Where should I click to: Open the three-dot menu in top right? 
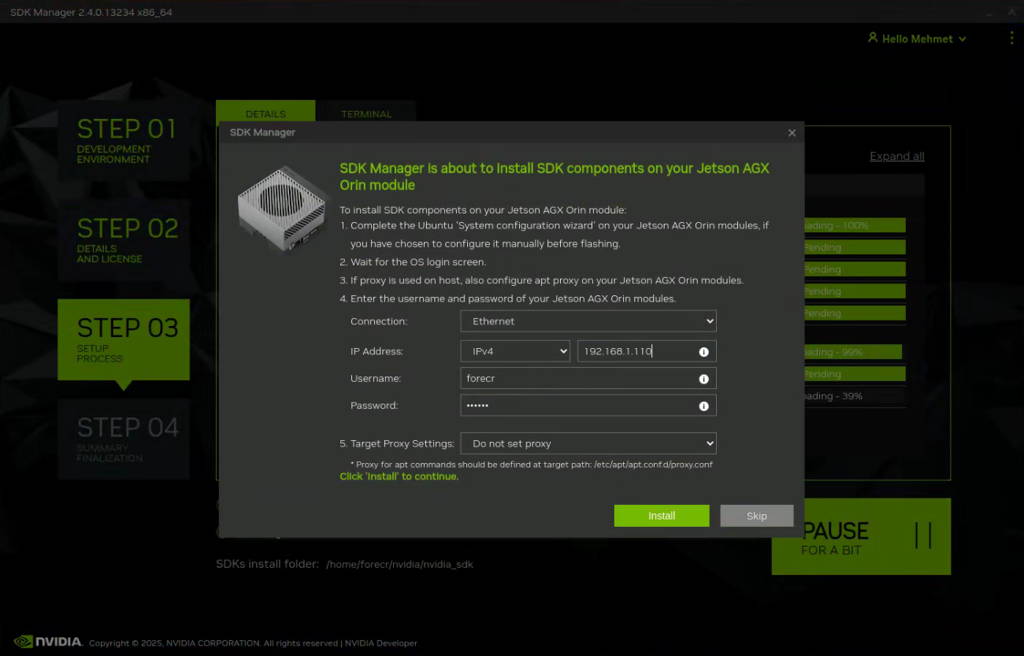point(1011,38)
